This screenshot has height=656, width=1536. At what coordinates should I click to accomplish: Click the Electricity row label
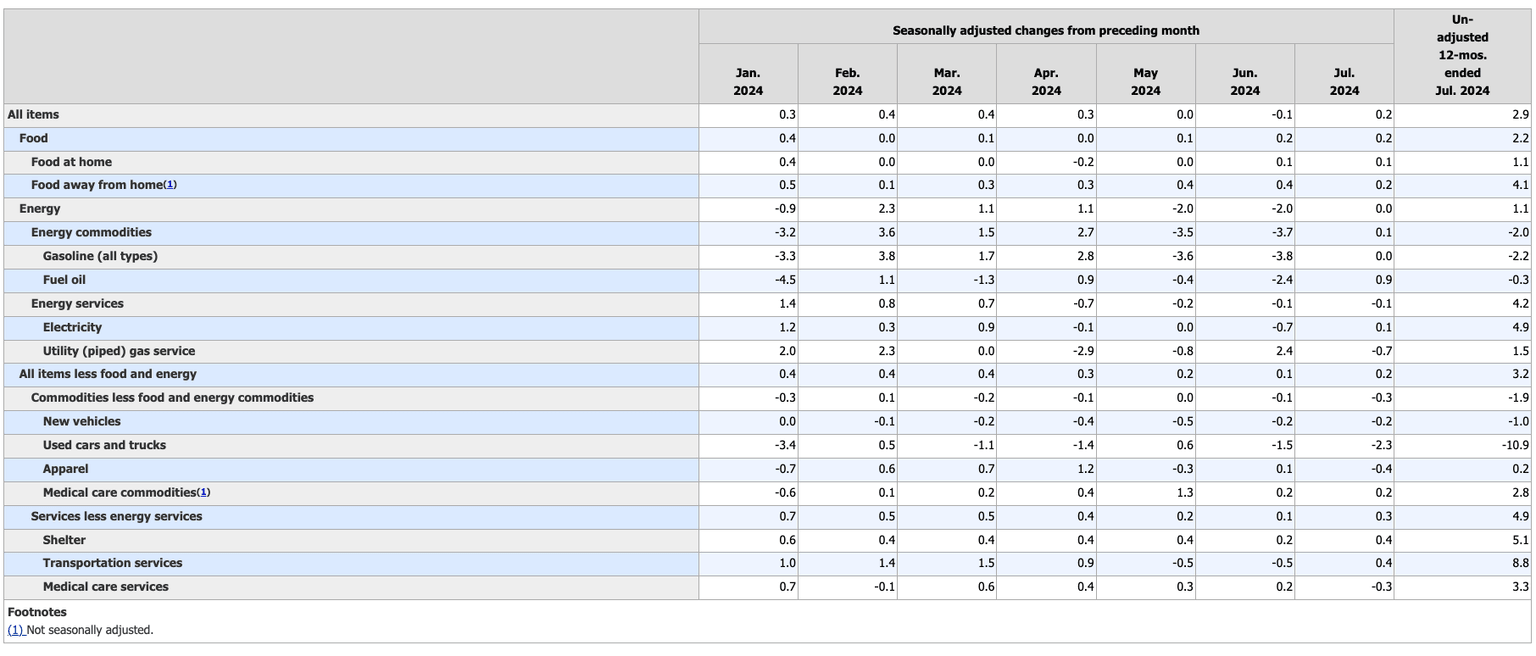pyautogui.click(x=72, y=327)
